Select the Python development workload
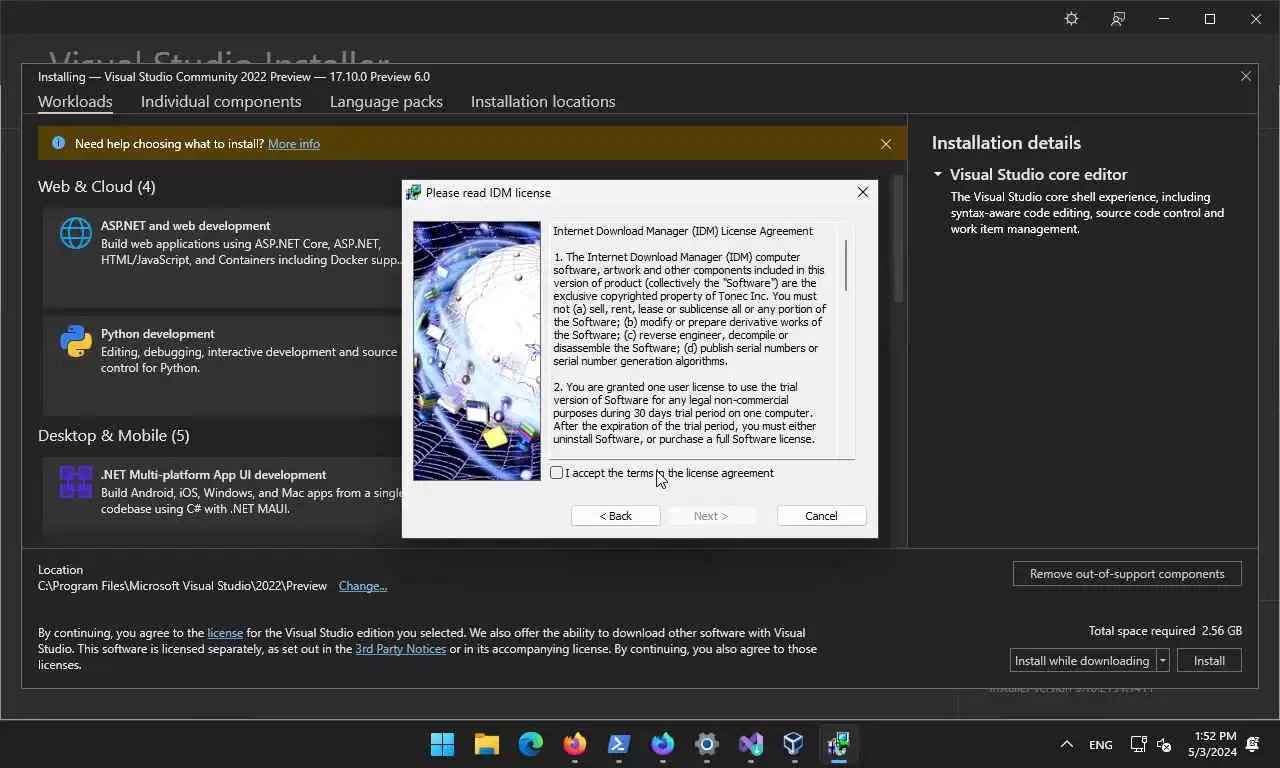This screenshot has width=1280, height=768. tap(222, 365)
